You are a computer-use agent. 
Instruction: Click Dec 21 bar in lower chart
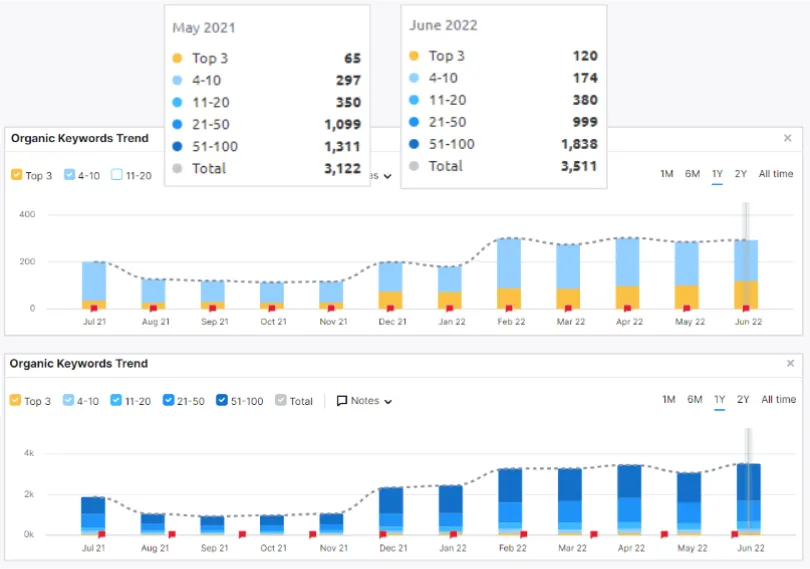[x=391, y=511]
